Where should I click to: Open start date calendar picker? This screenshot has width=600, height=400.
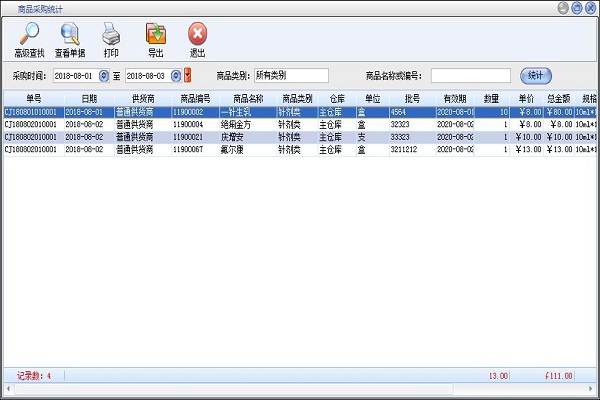[x=103, y=76]
